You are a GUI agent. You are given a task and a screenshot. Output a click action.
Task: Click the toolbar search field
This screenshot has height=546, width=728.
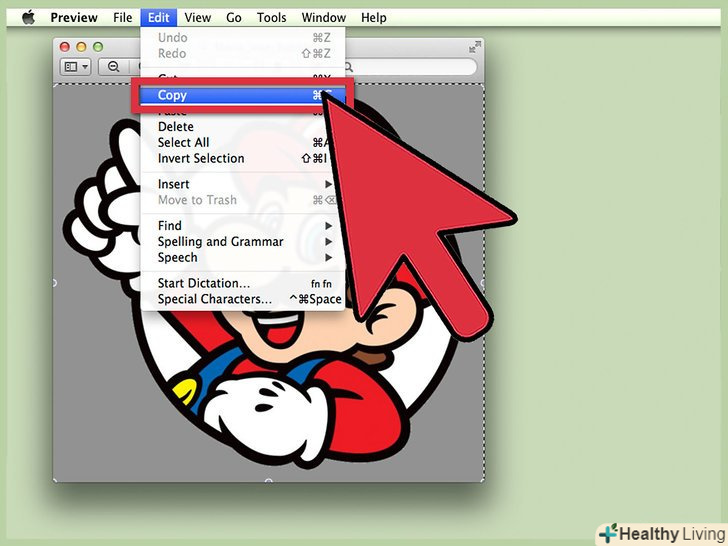coord(410,67)
